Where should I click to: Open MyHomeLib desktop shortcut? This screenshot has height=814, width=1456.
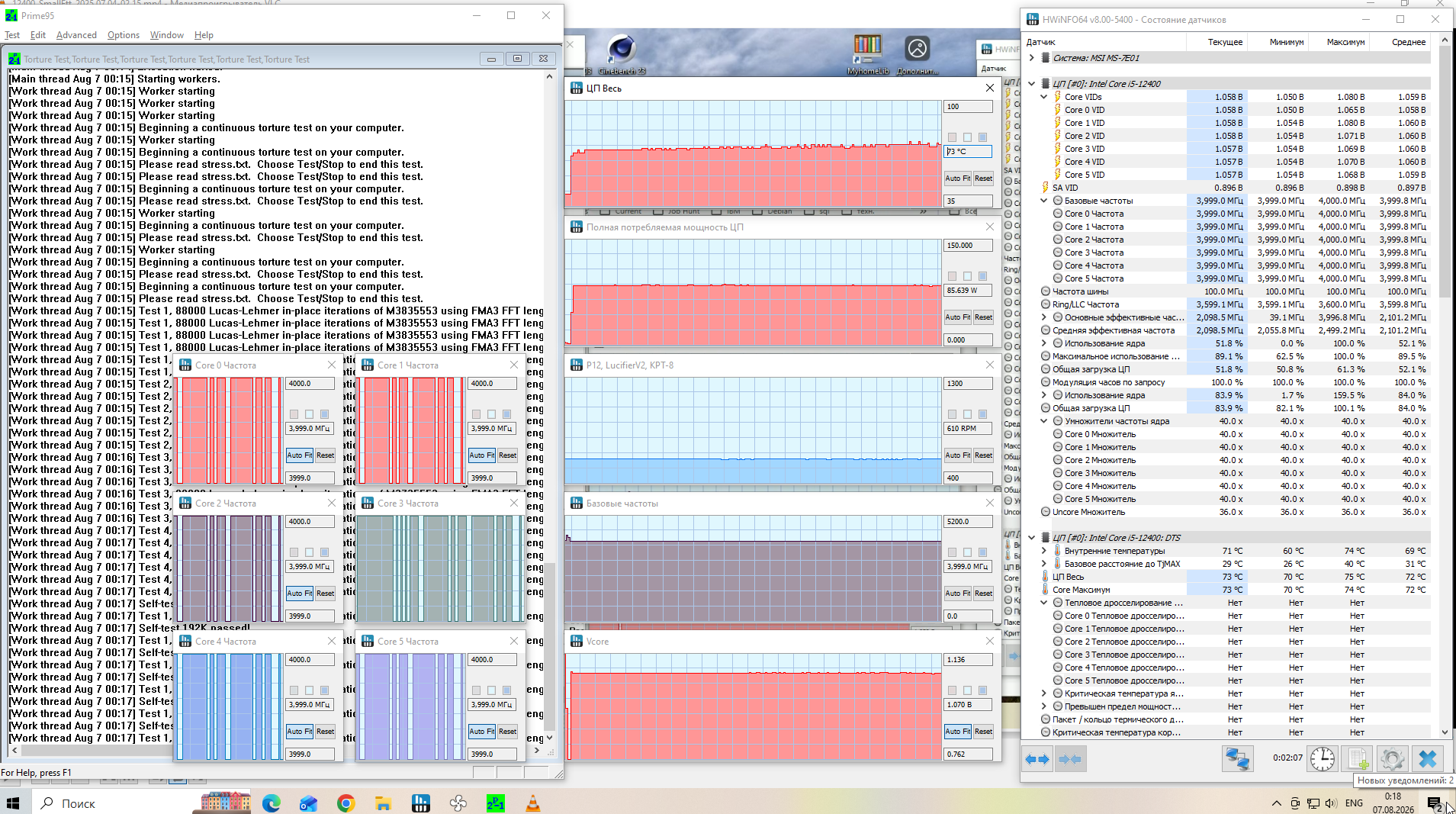click(868, 54)
